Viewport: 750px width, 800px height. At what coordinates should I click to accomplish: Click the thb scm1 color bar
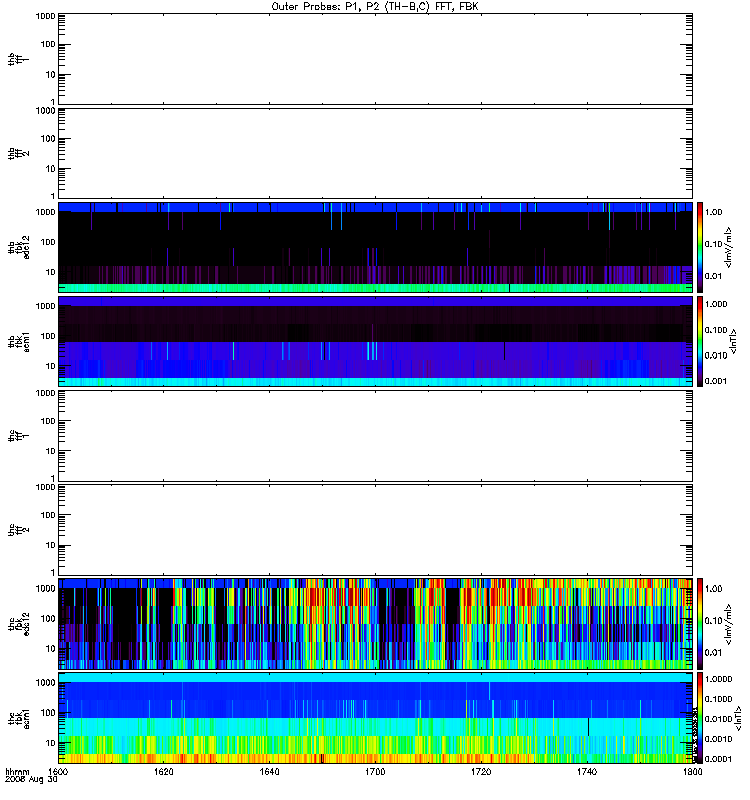pos(700,341)
